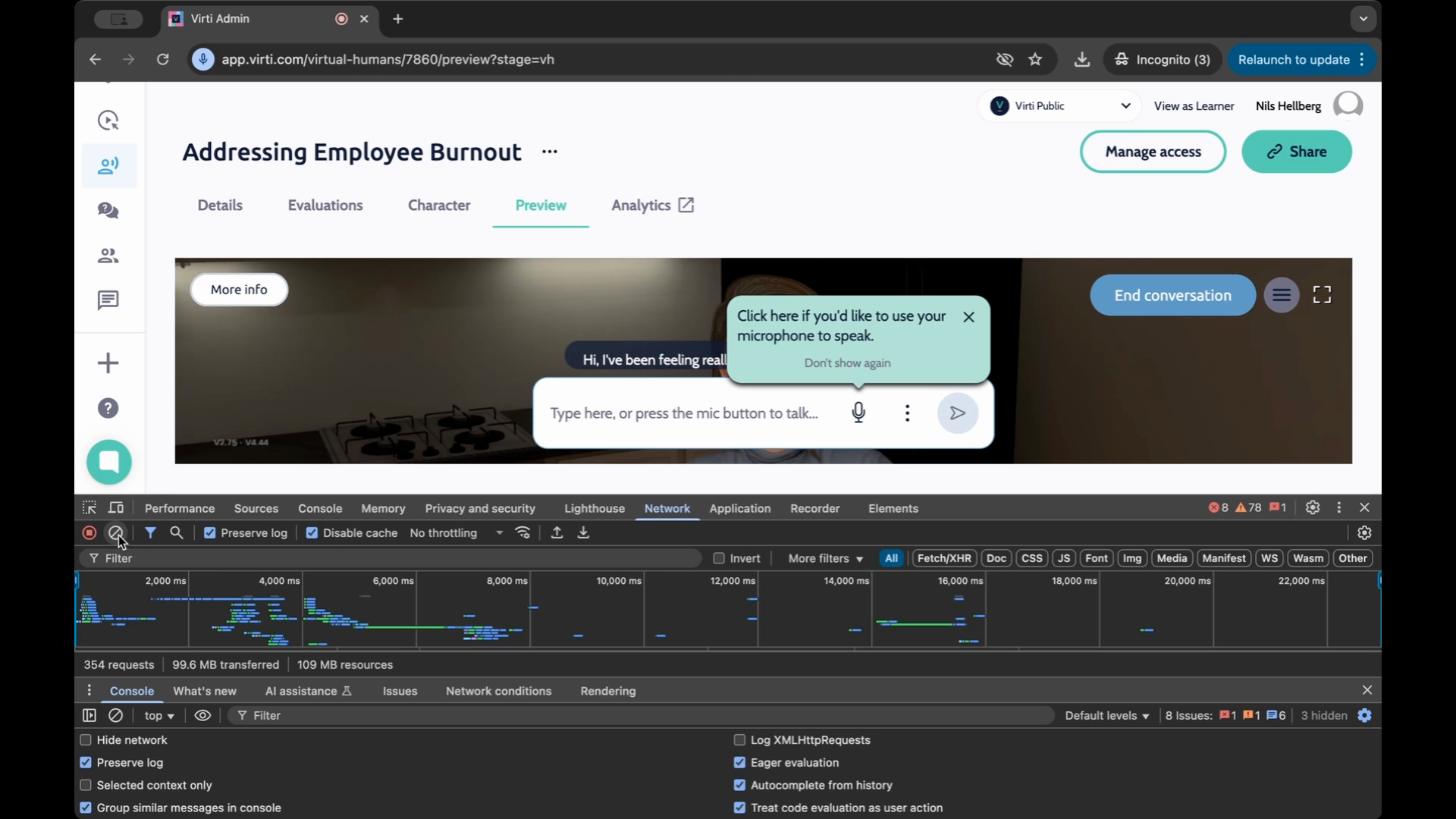Export HAR file download icon
The image size is (1456, 819).
point(583,533)
